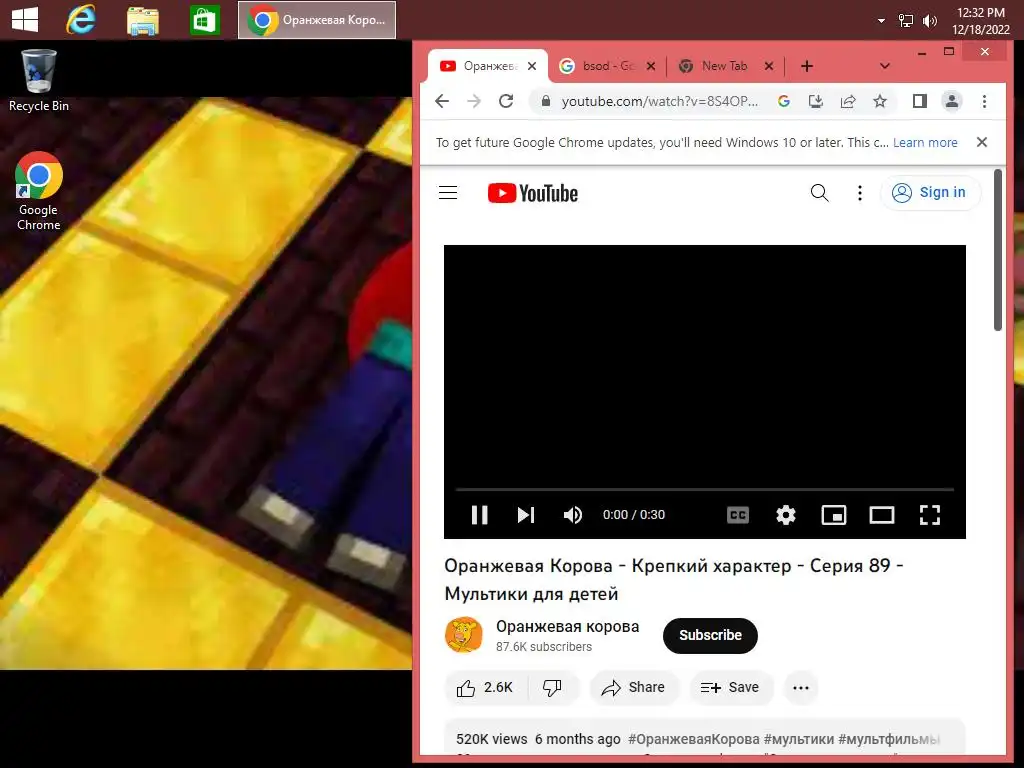This screenshot has width=1024, height=768.
Task: Switch to the New Tab tab
Action: (724, 66)
